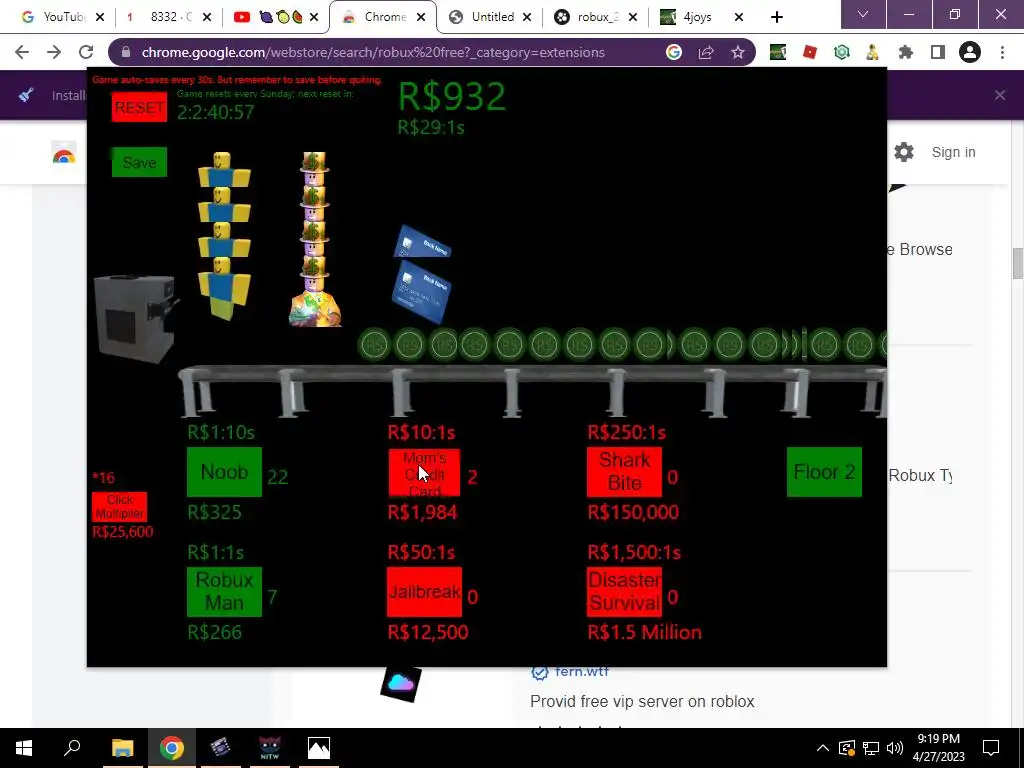Image resolution: width=1024 pixels, height=768 pixels.
Task: Go forward to next page
Action: point(54,52)
